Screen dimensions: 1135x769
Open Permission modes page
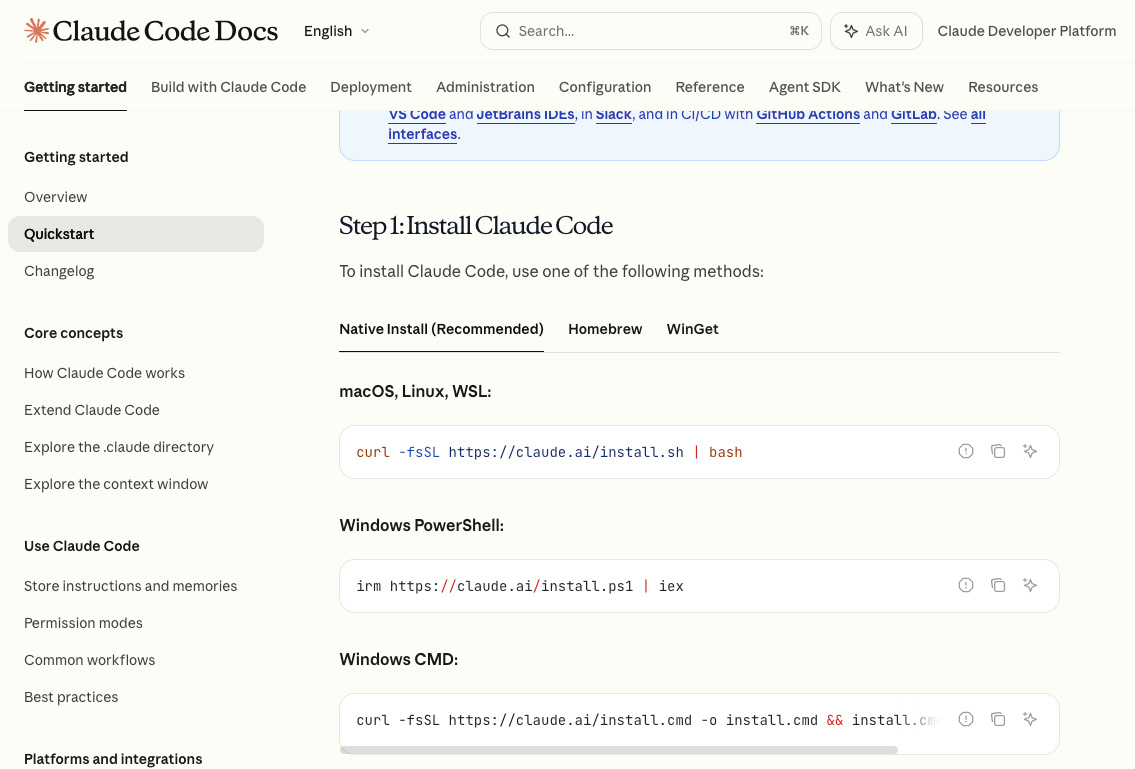click(83, 623)
